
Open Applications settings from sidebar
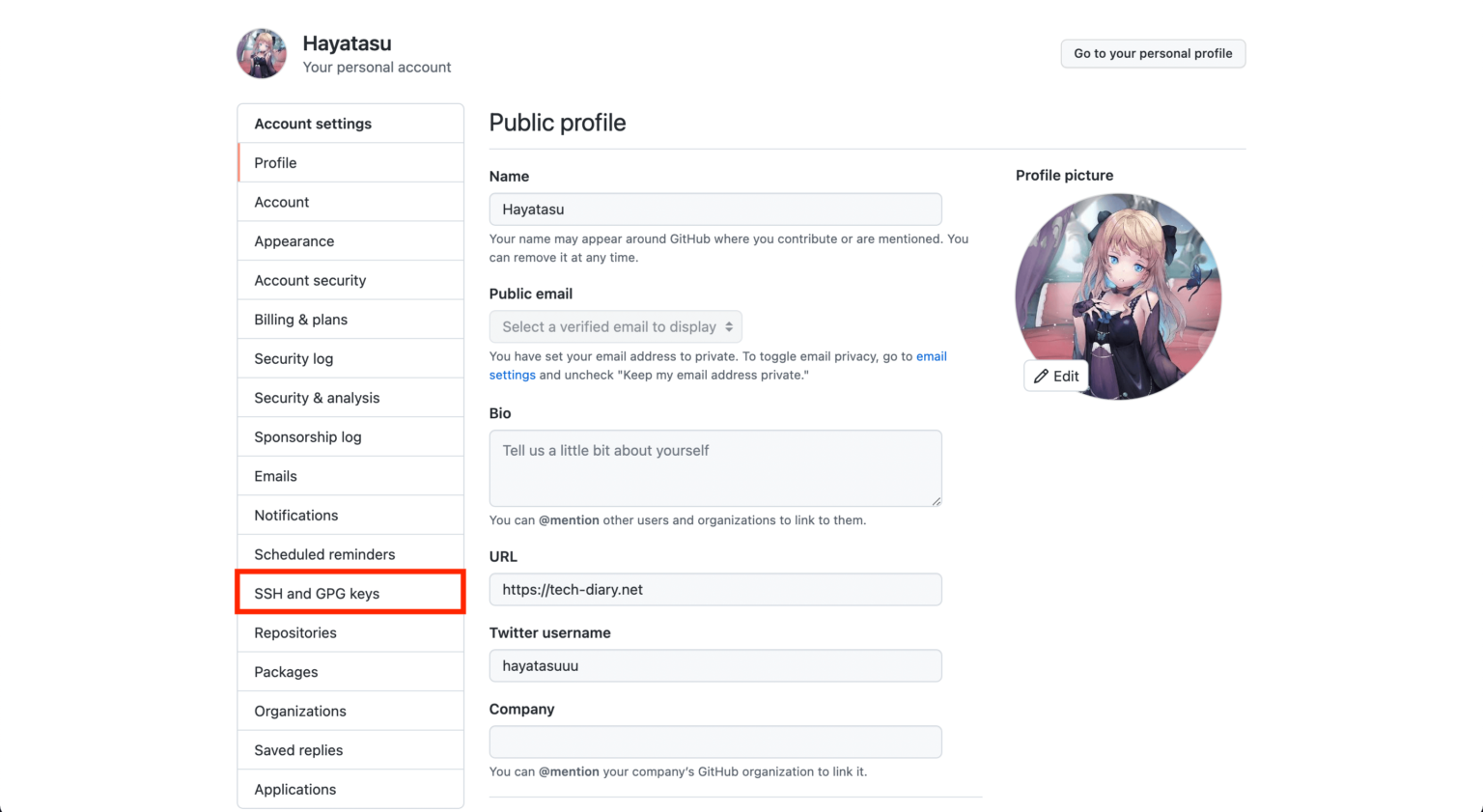294,789
